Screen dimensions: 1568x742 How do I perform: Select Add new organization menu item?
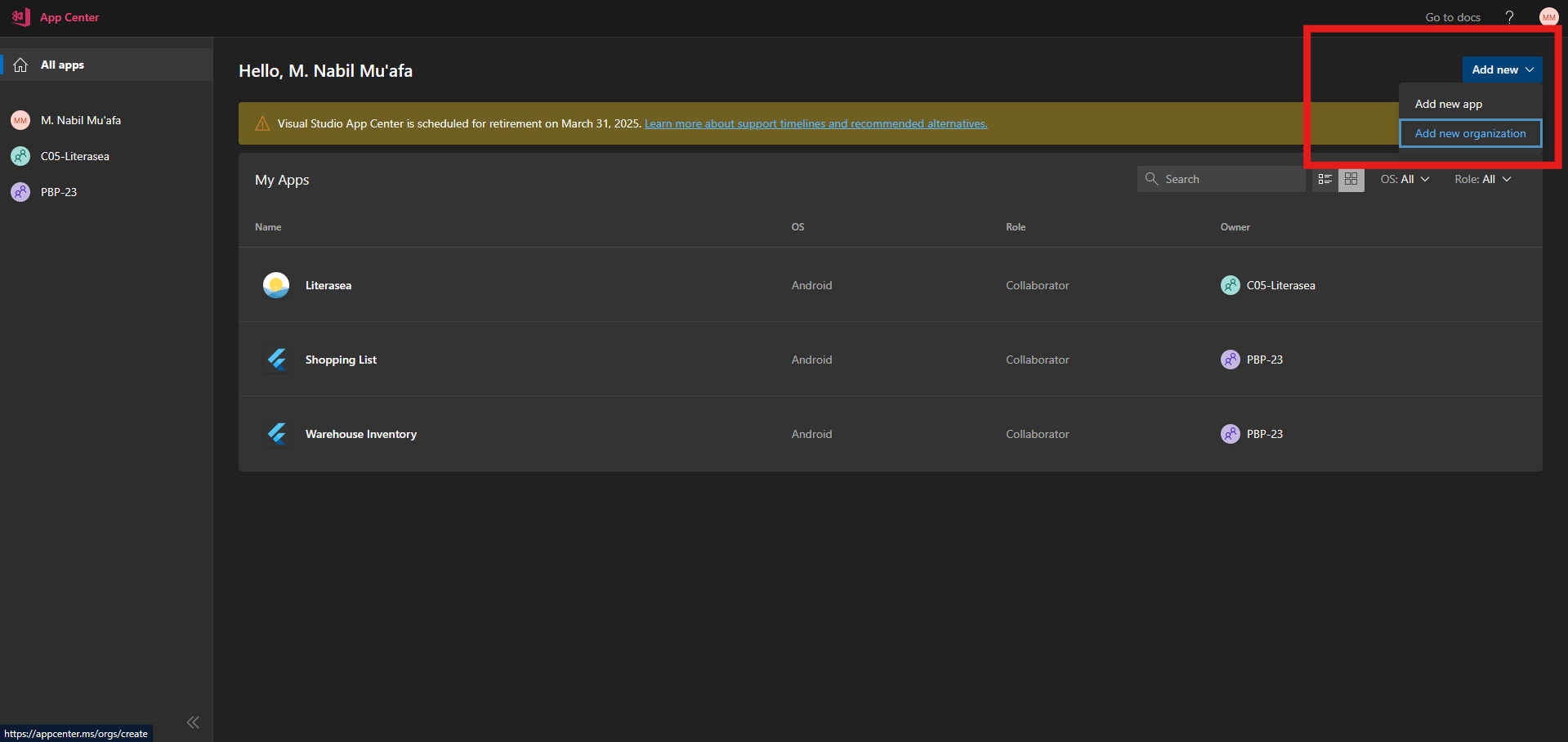coord(1470,133)
